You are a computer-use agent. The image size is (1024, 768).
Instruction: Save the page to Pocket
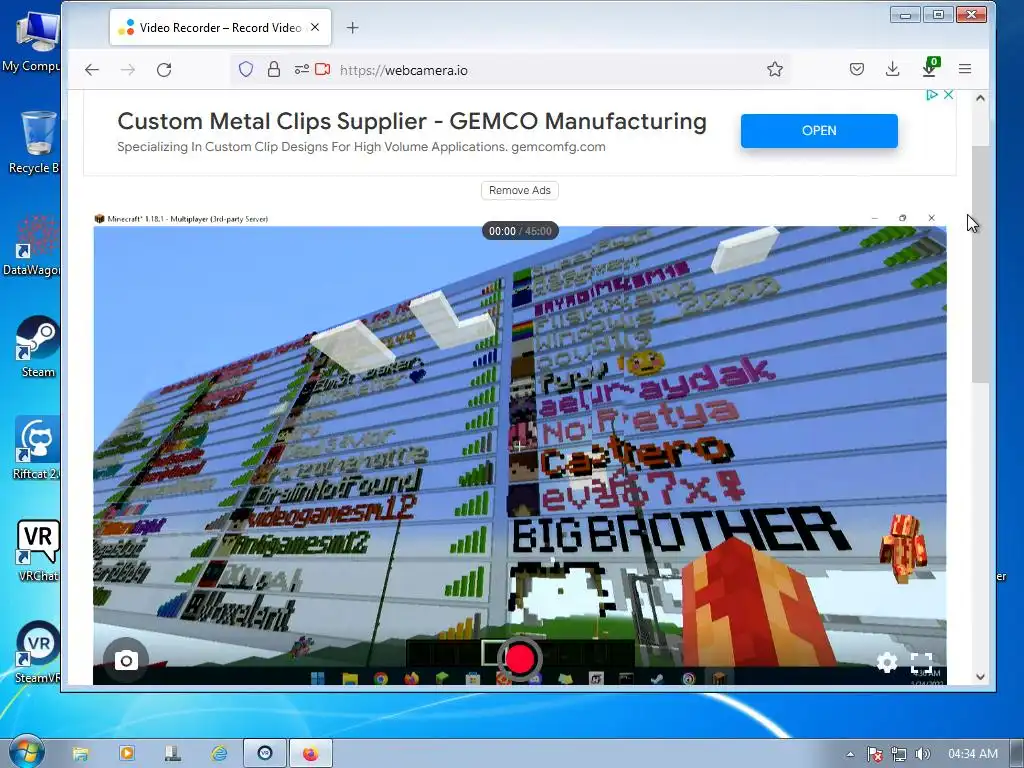(857, 69)
